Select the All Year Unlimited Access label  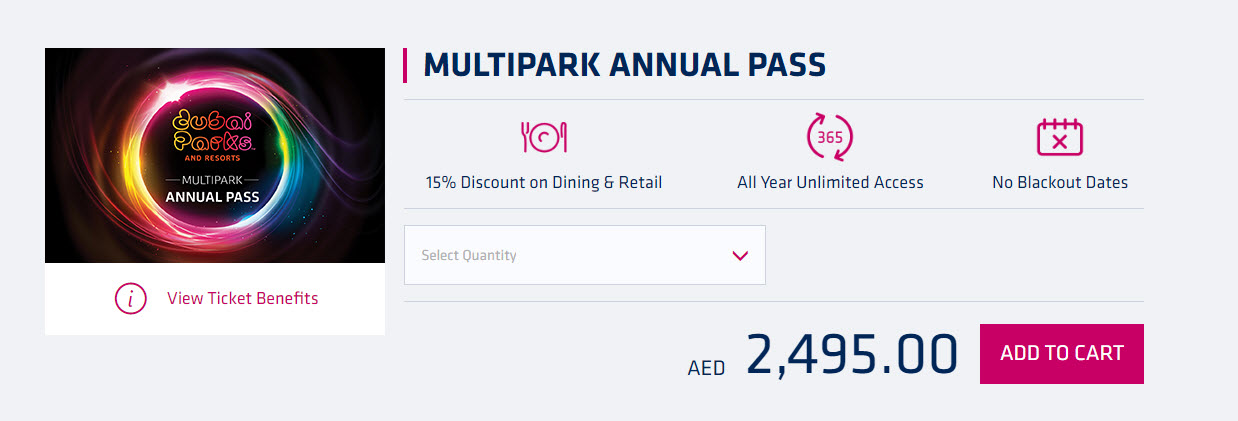pyautogui.click(x=830, y=182)
